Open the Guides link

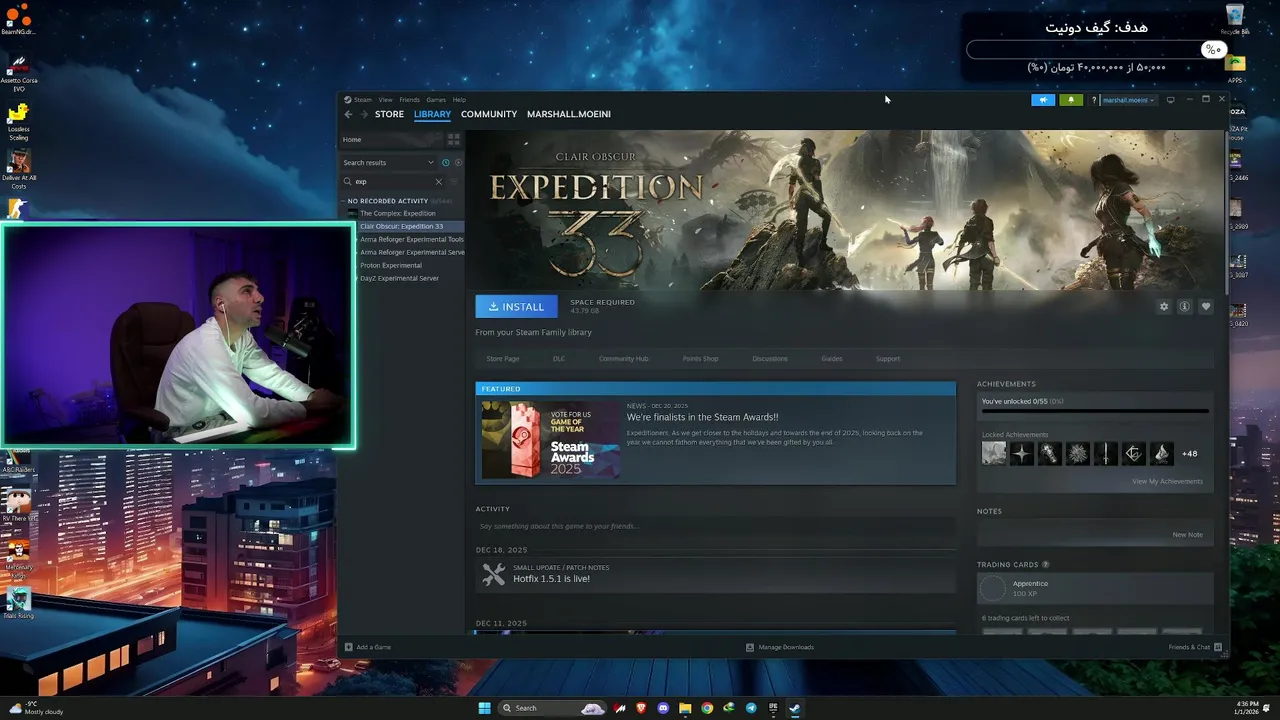(832, 359)
